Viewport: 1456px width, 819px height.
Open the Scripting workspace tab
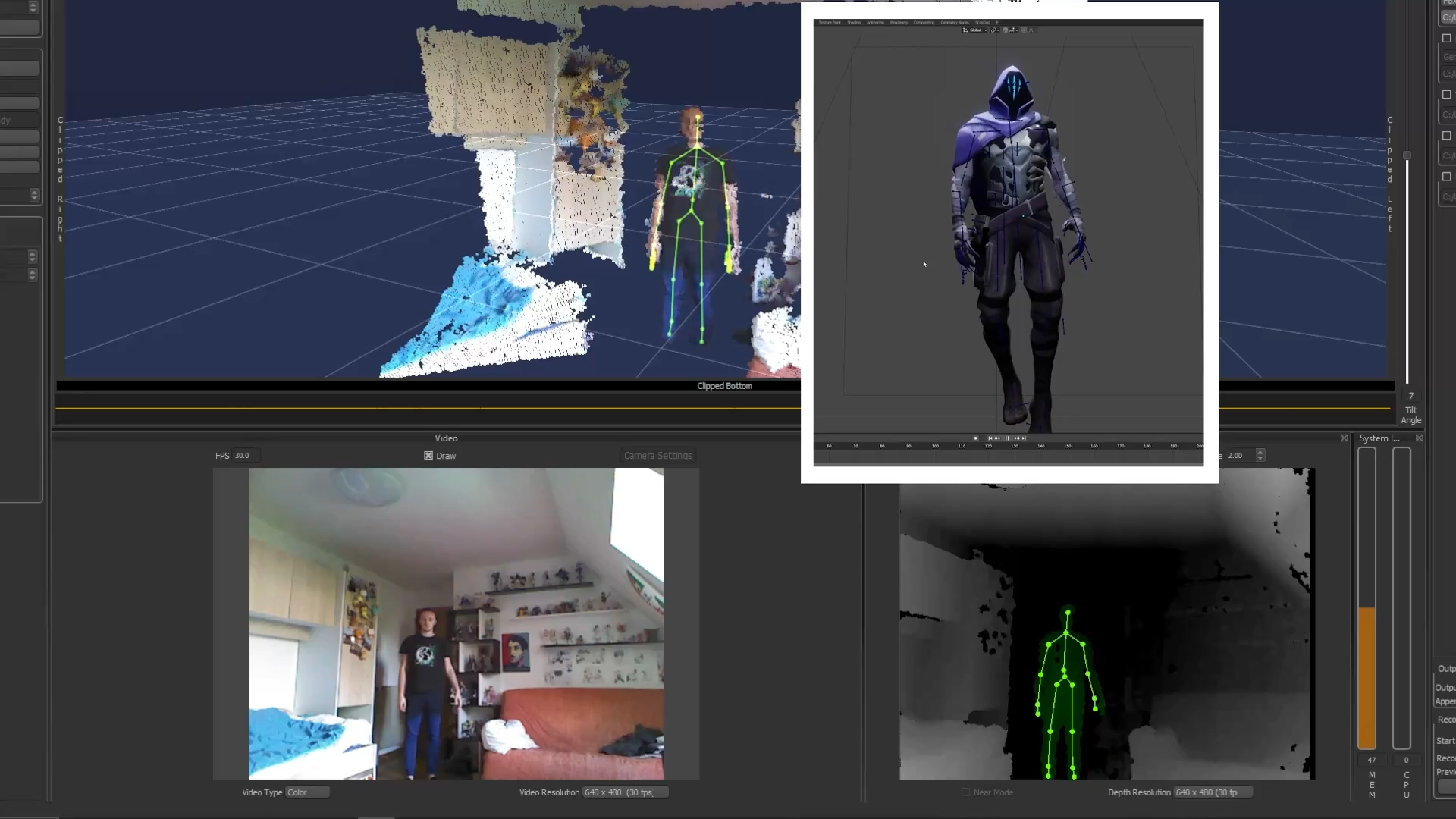983,23
